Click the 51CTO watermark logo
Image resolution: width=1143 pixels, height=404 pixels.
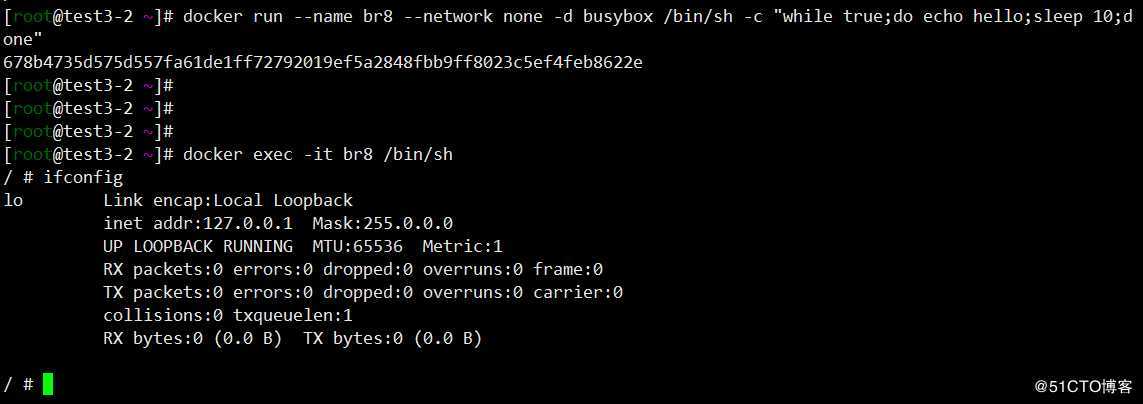point(1084,386)
